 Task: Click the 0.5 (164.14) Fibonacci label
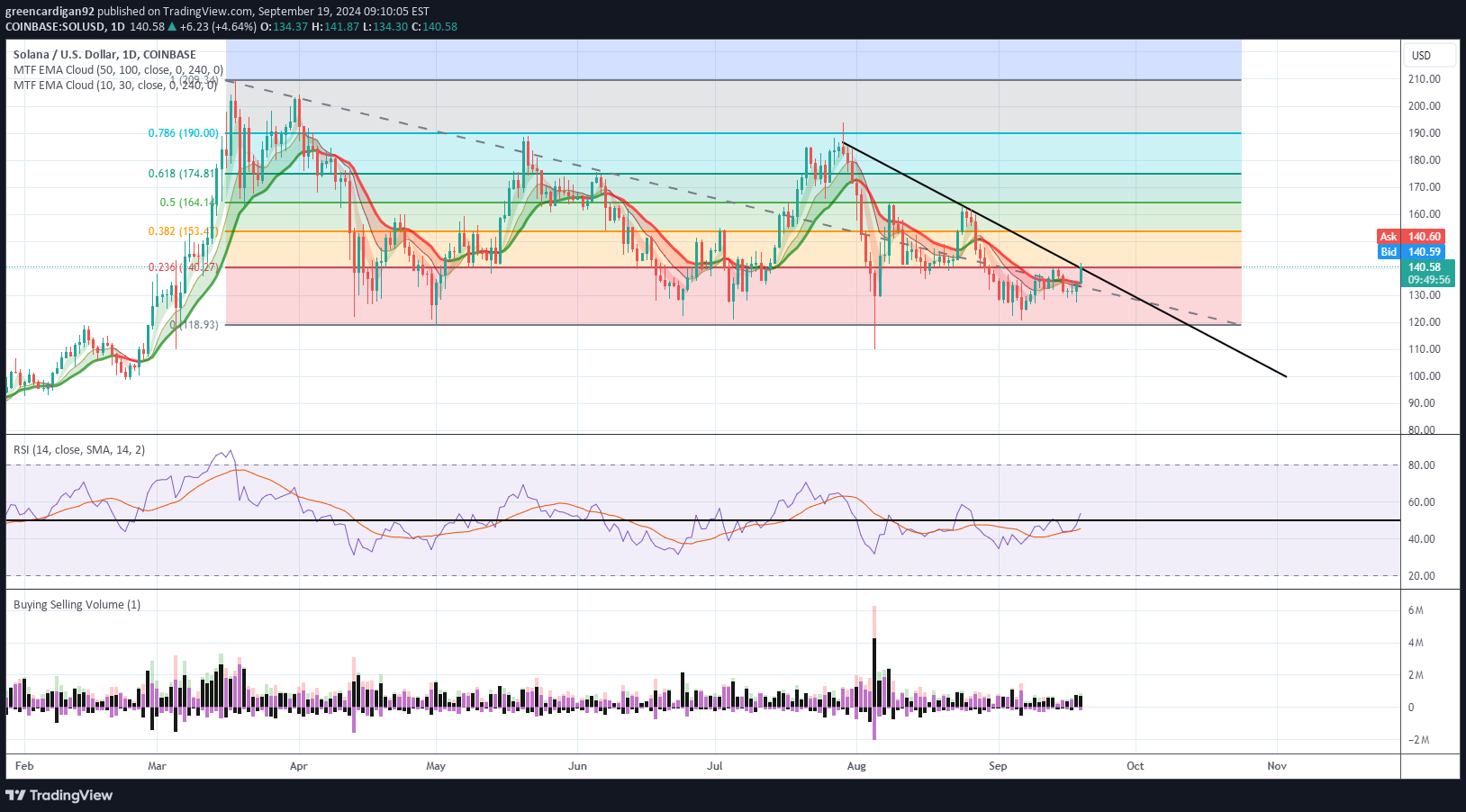point(188,203)
